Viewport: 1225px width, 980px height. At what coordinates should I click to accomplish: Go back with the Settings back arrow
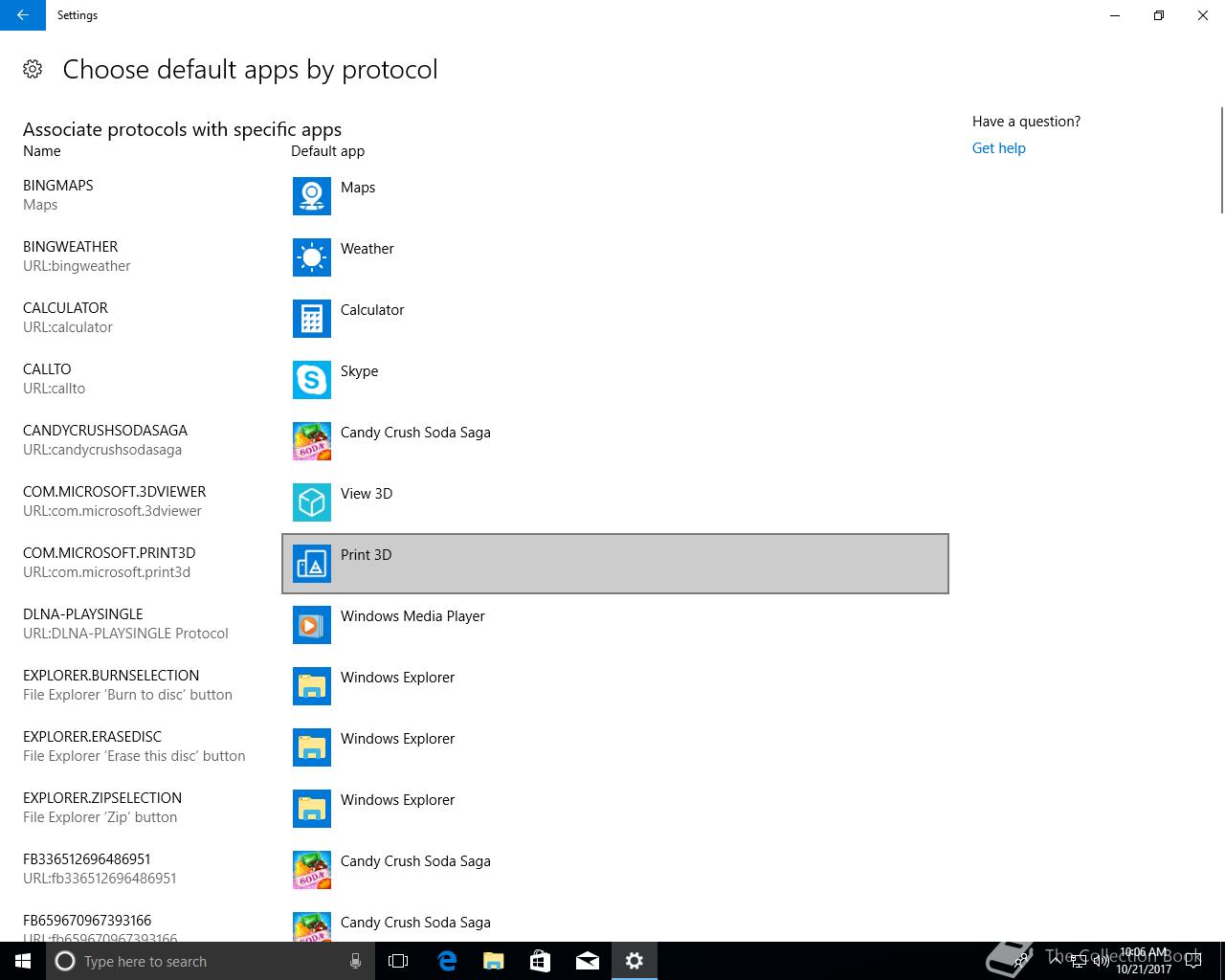pyautogui.click(x=23, y=15)
